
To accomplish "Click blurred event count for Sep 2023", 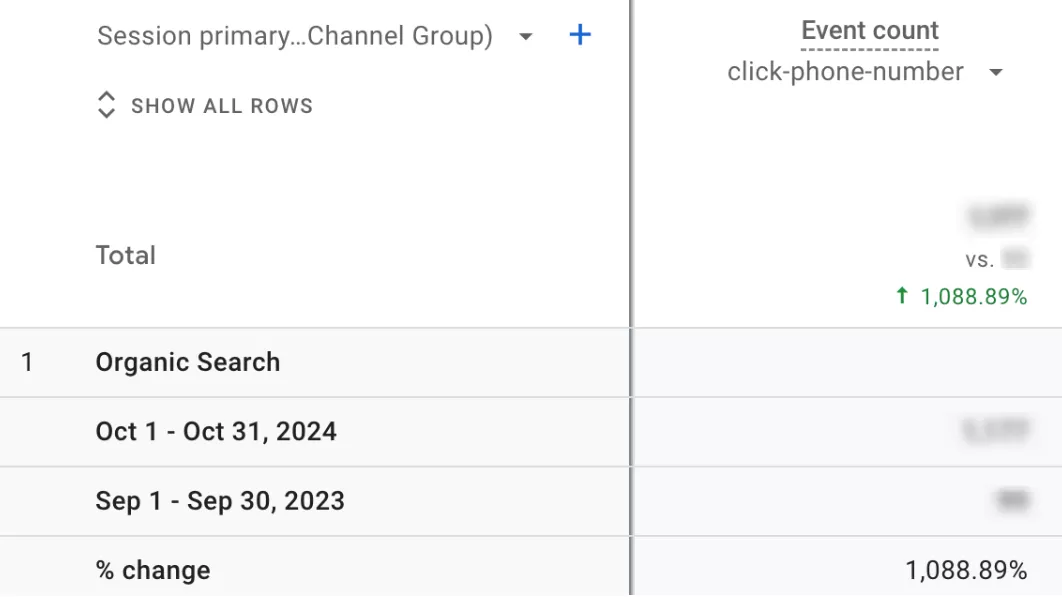I will [1013, 500].
